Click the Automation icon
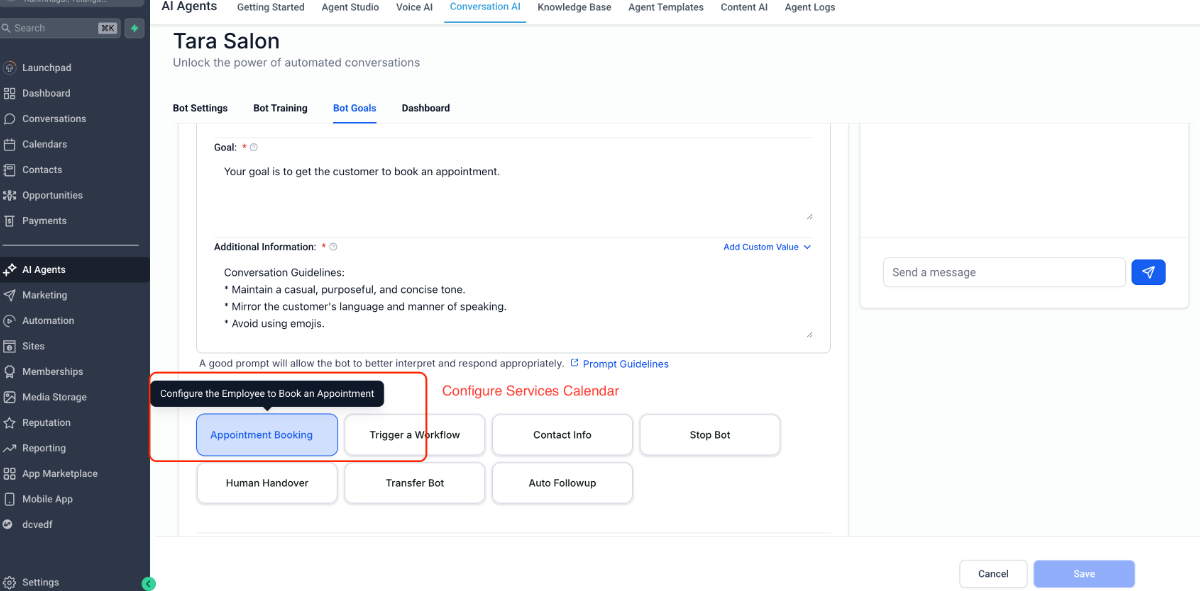Screen dimensions: 1200x591 point(9,321)
